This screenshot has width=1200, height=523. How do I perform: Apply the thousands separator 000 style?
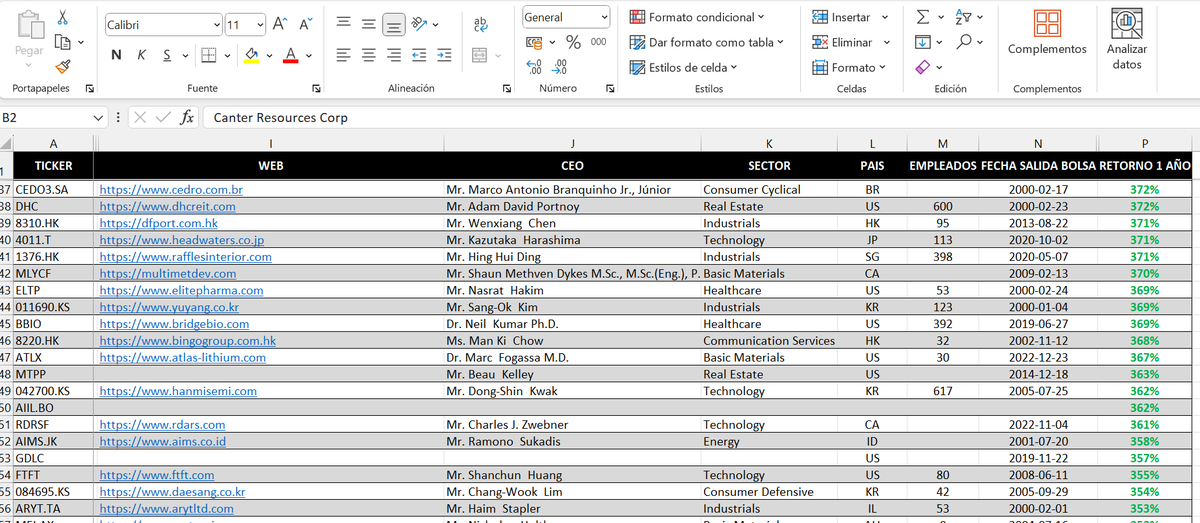[598, 42]
